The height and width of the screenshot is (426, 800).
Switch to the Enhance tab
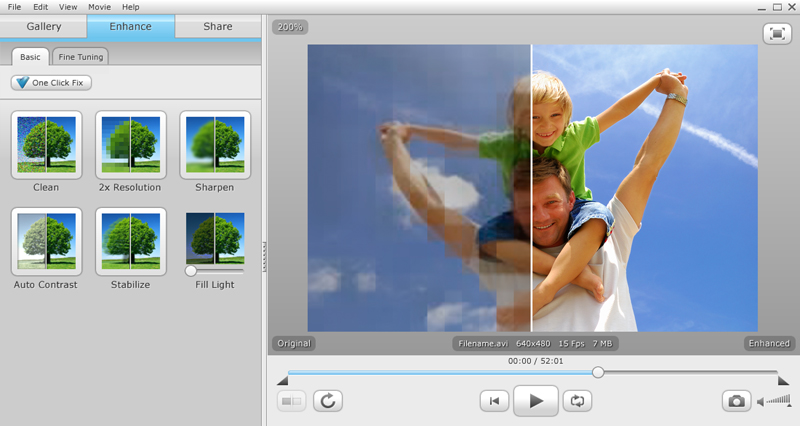[131, 27]
